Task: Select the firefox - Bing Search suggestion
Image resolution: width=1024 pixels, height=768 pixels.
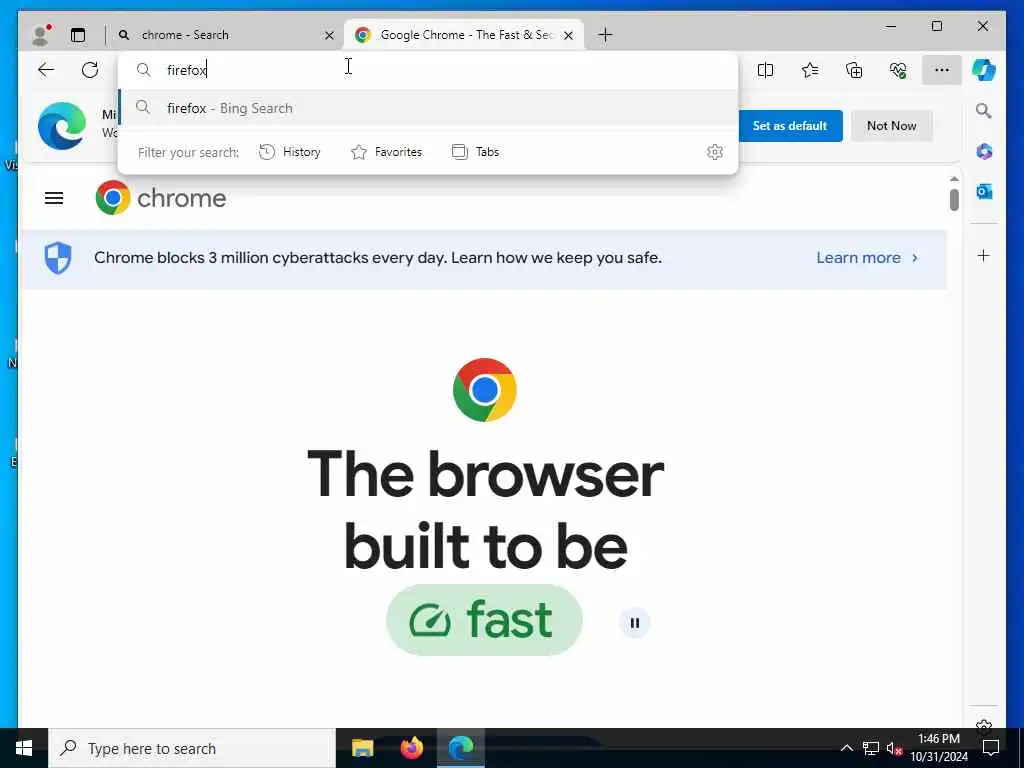Action: tap(428, 108)
